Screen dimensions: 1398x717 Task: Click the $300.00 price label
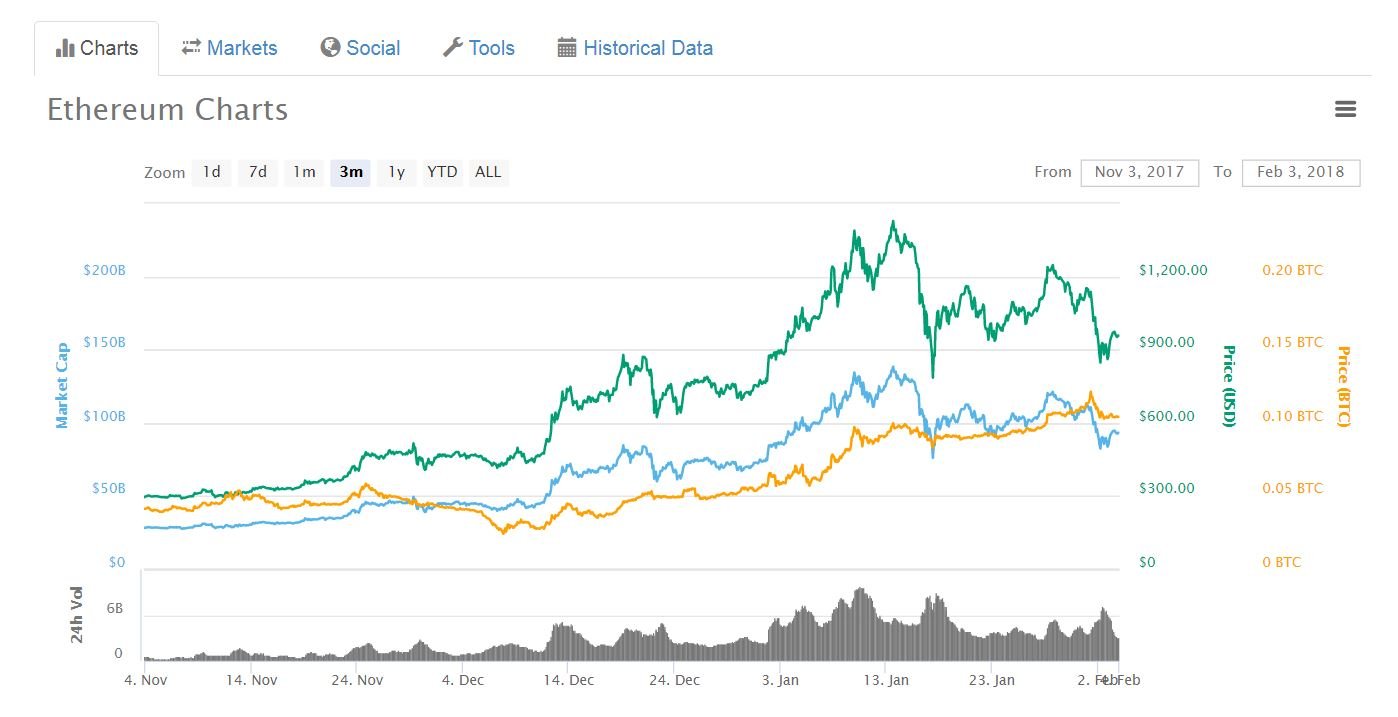tap(1167, 488)
